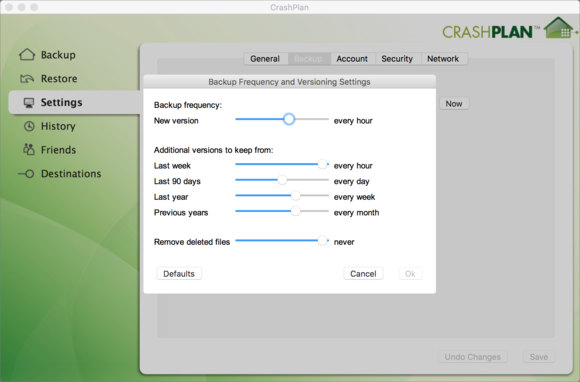
Task: Go to the Restore section
Action: click(59, 78)
